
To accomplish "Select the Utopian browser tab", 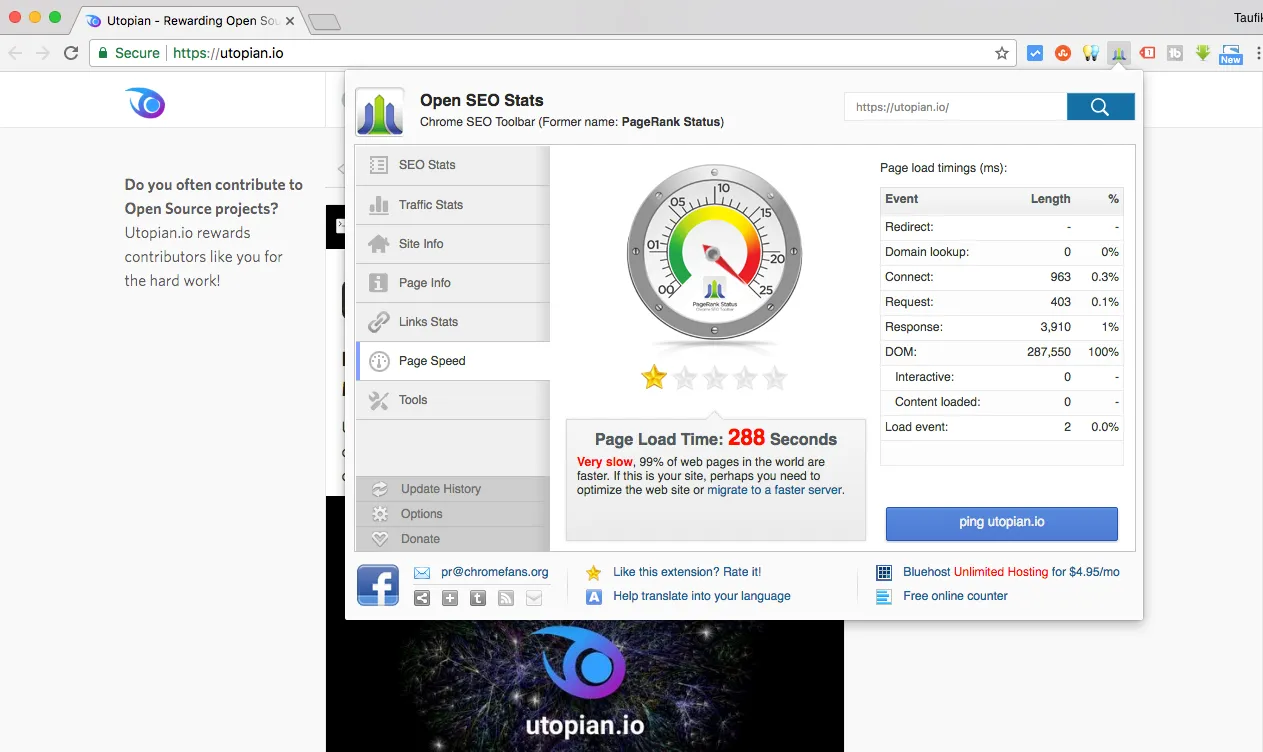I will [x=190, y=20].
